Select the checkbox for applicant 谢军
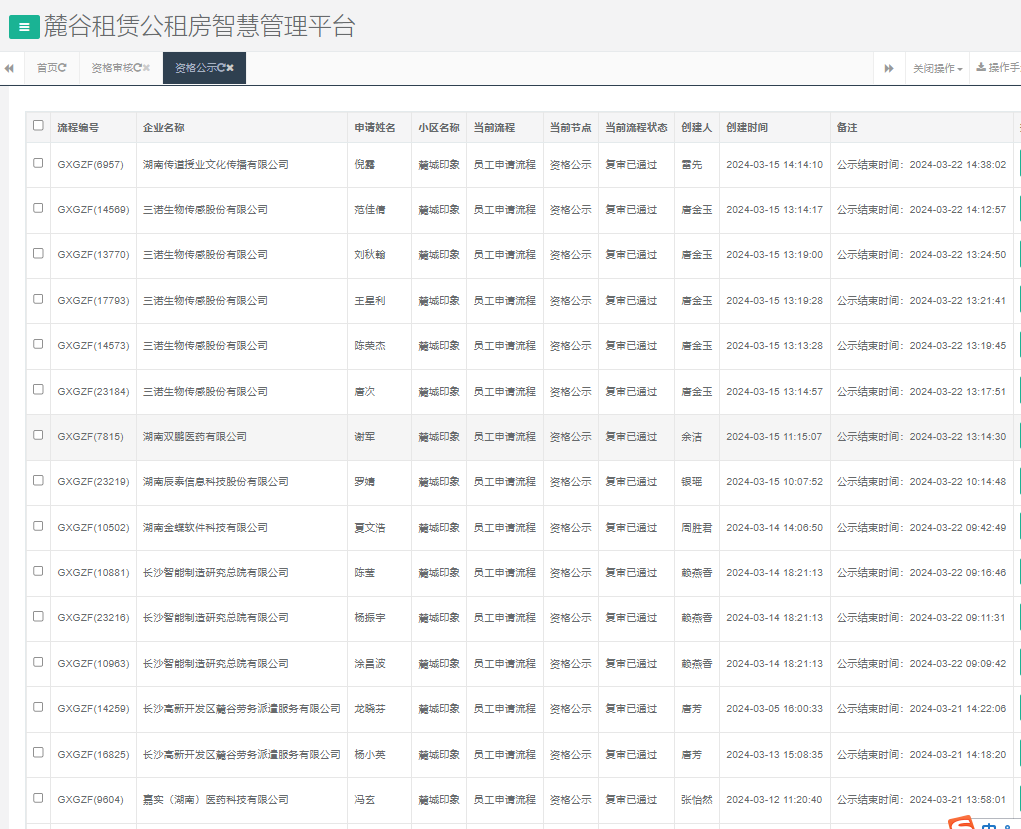 [x=38, y=435]
